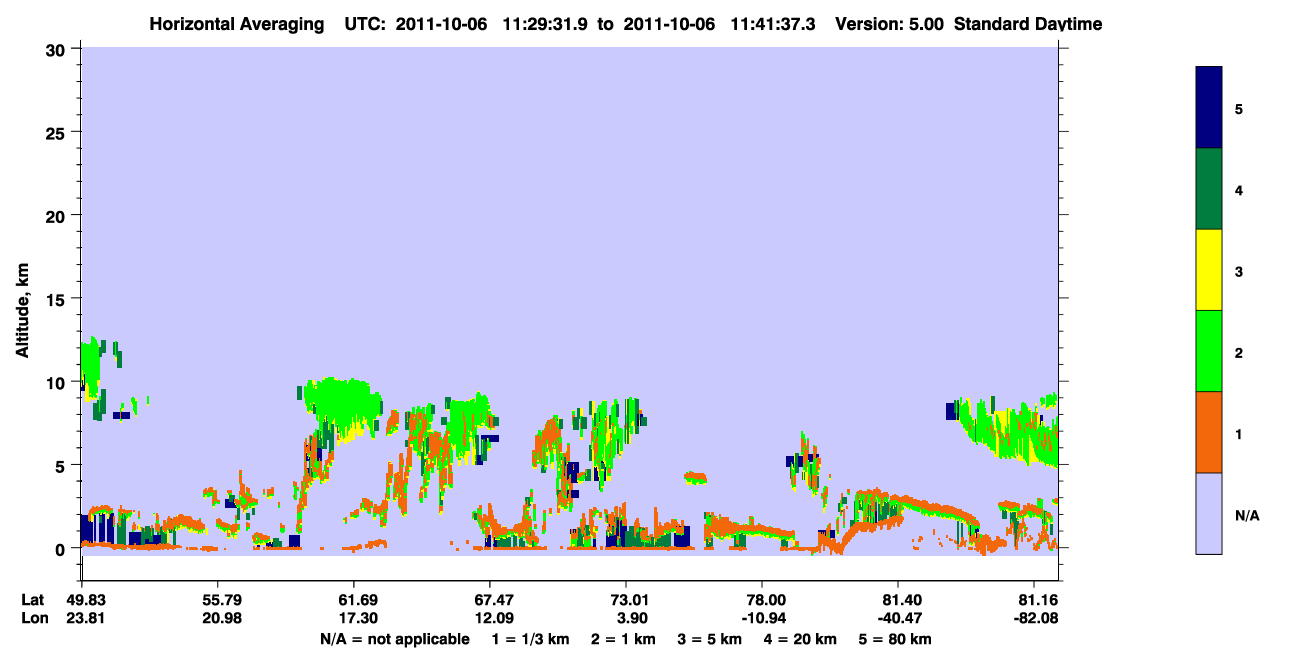Click the colorbar label '2'
The height and width of the screenshot is (667, 1300).
(1239, 352)
